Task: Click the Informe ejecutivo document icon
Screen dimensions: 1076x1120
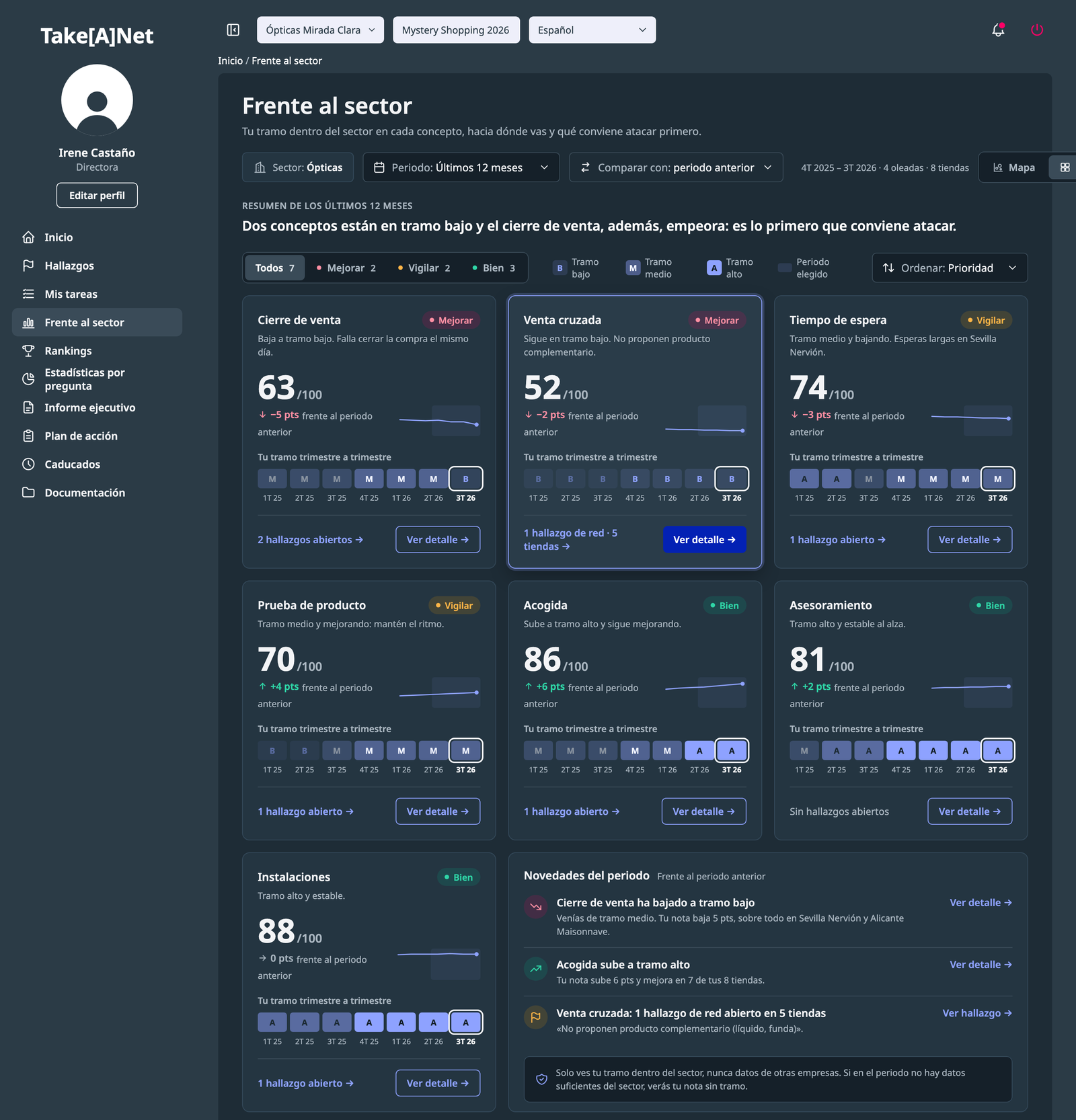Action: pyautogui.click(x=28, y=407)
